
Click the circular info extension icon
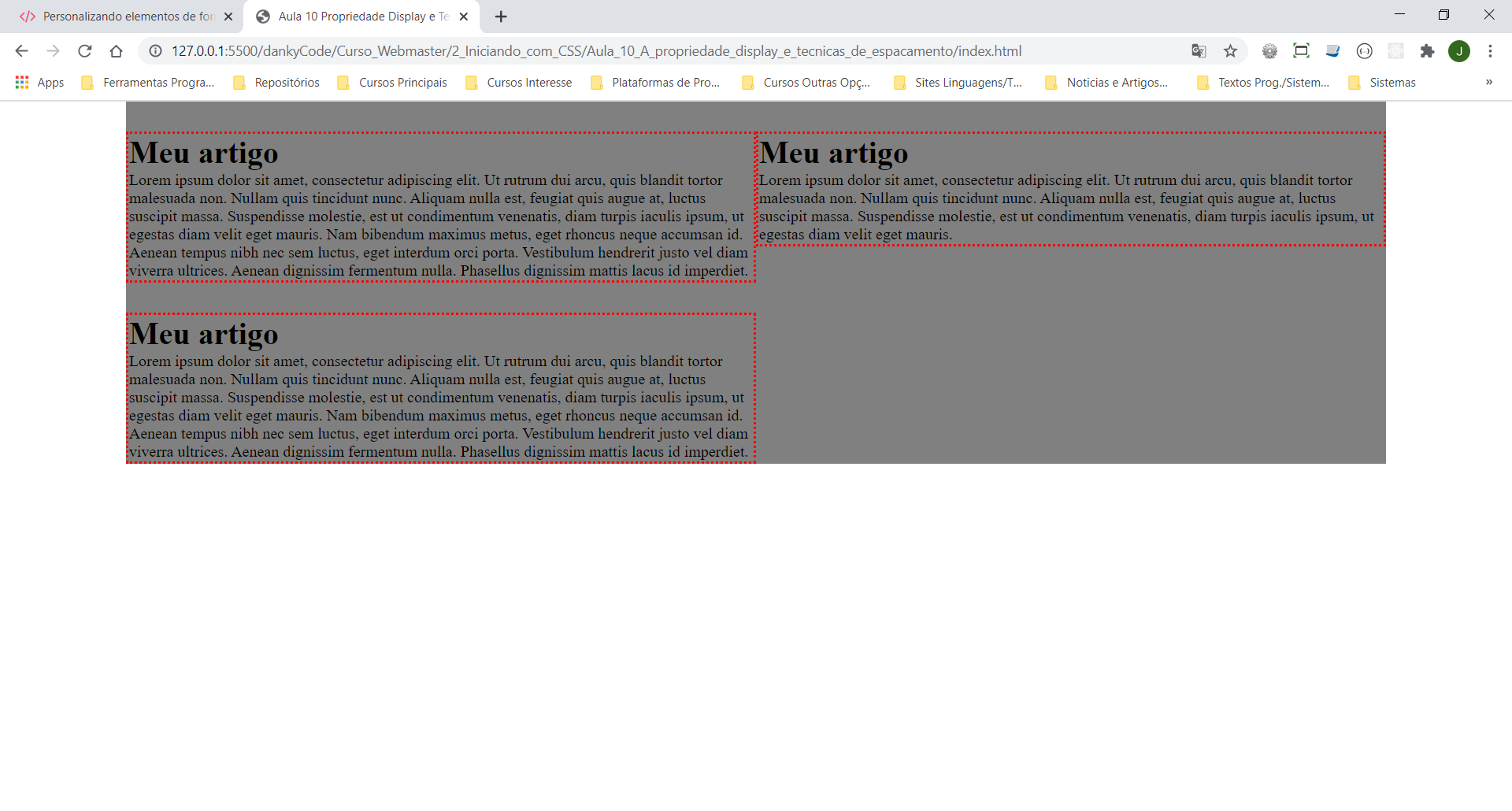coord(1364,51)
